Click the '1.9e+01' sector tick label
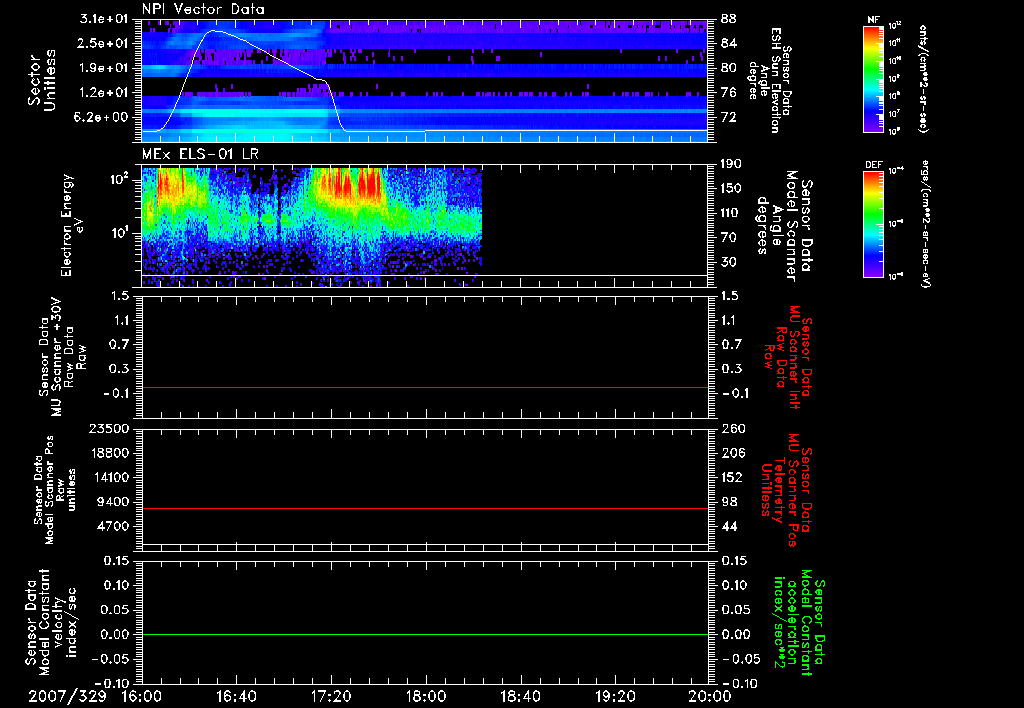 (x=104, y=68)
